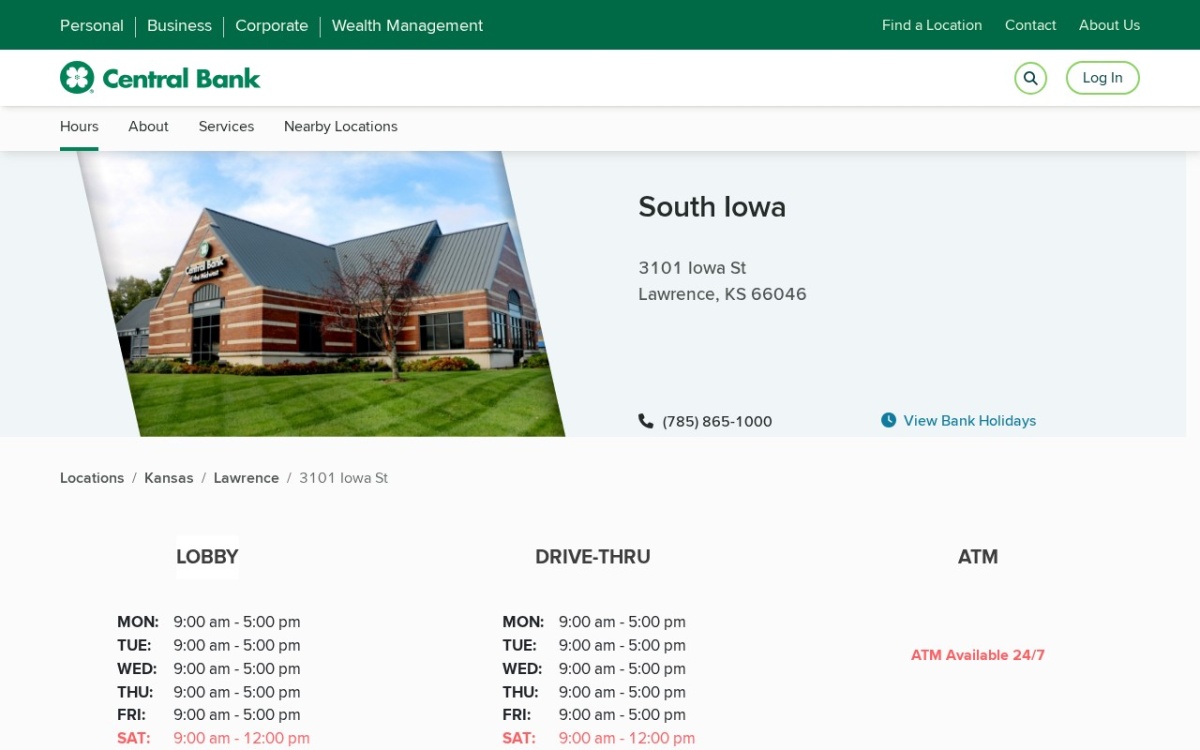Click the ATM heading

click(978, 557)
